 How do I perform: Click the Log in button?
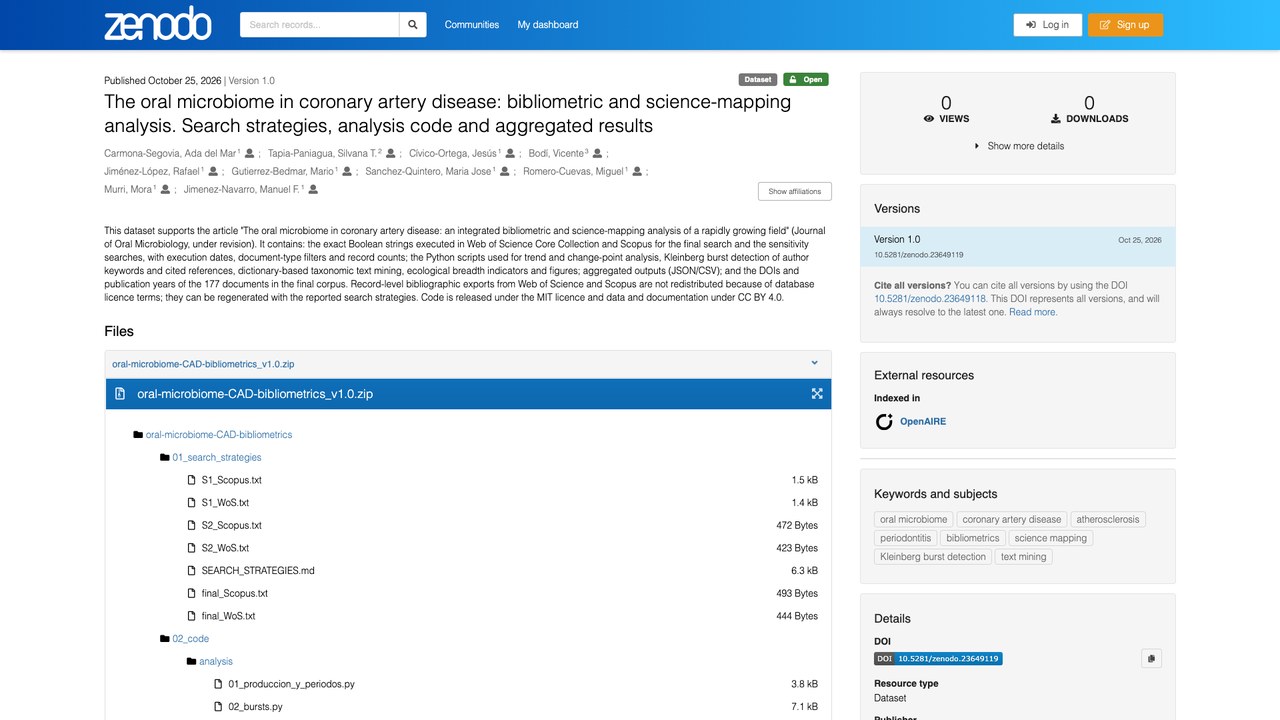click(x=1047, y=25)
